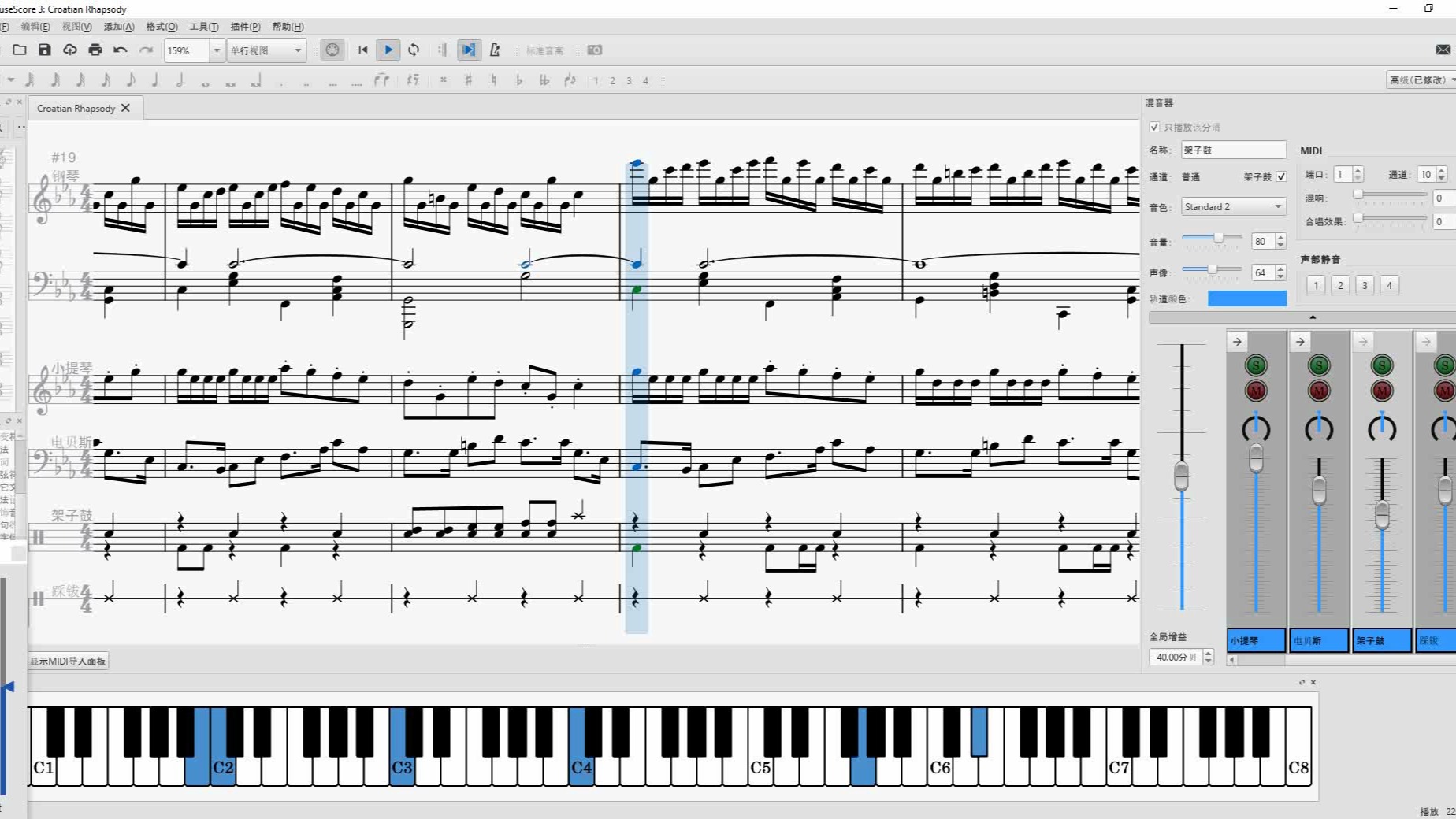Select the quarter note duration

155,80
